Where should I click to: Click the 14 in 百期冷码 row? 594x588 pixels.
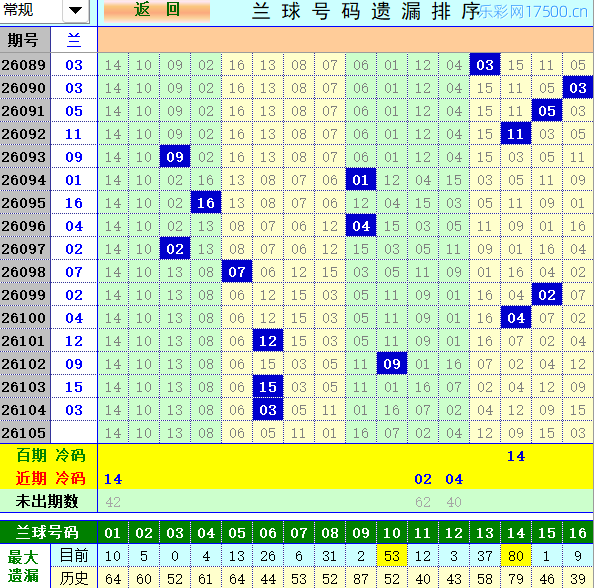[x=516, y=456]
